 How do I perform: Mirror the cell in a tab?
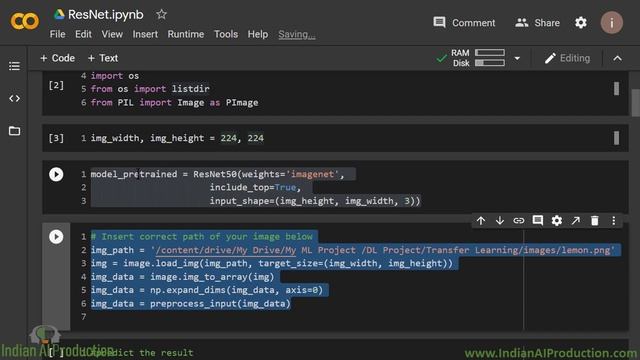pyautogui.click(x=576, y=221)
